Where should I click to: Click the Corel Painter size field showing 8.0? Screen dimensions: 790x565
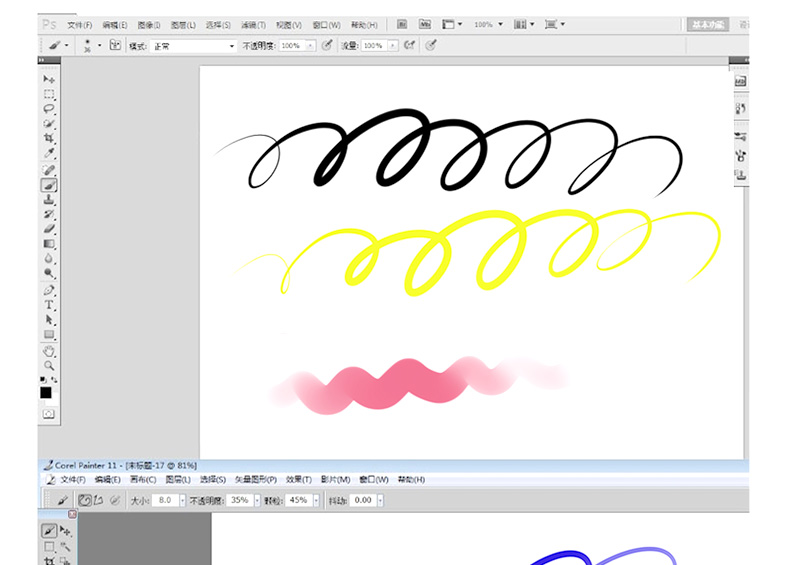167,500
